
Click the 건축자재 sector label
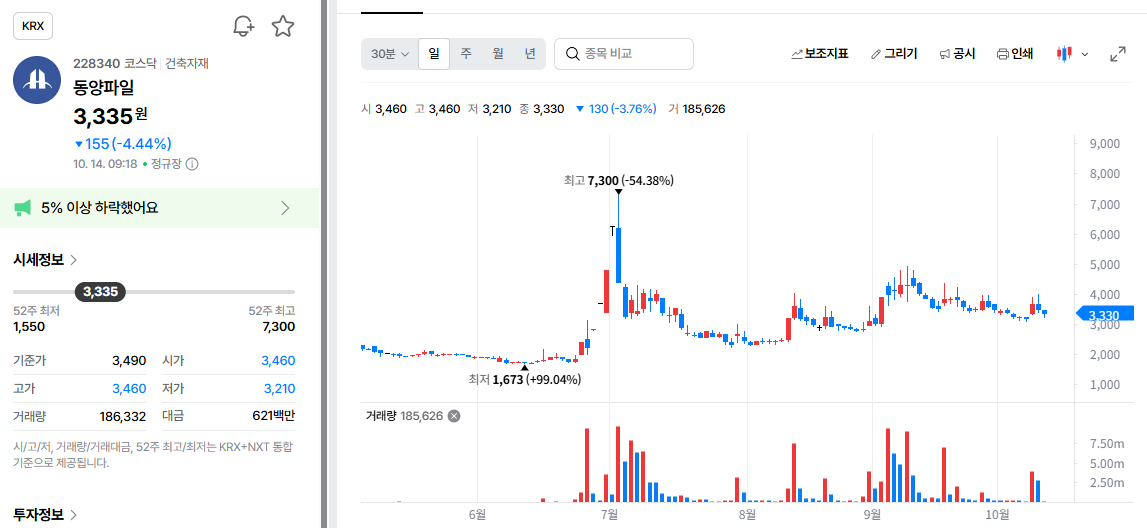click(187, 64)
